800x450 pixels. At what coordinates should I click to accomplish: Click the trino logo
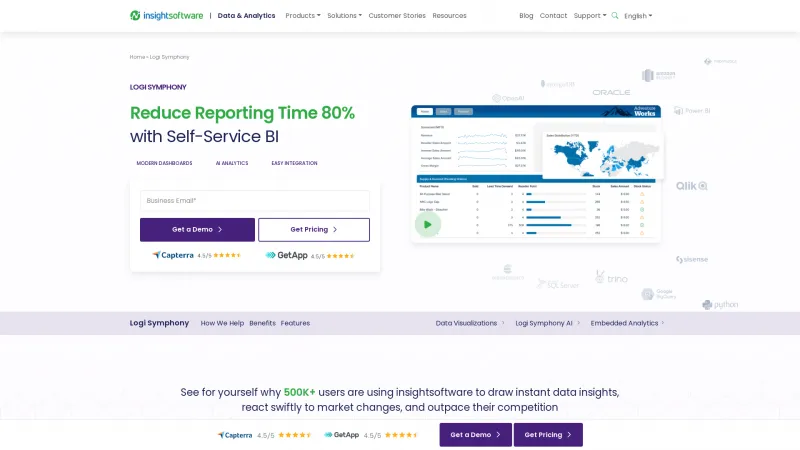tap(611, 278)
